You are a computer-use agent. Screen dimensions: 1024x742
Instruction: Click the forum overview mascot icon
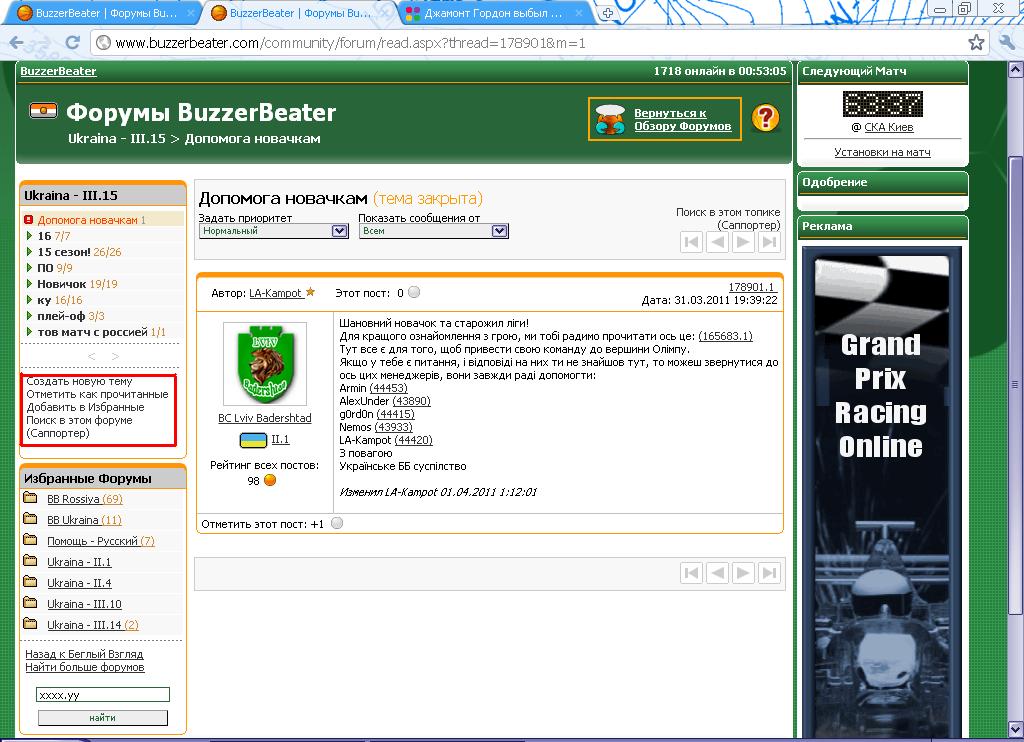point(611,120)
